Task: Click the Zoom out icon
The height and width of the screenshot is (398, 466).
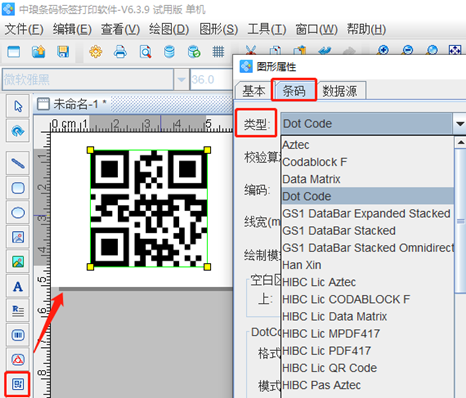Action: [x=408, y=50]
